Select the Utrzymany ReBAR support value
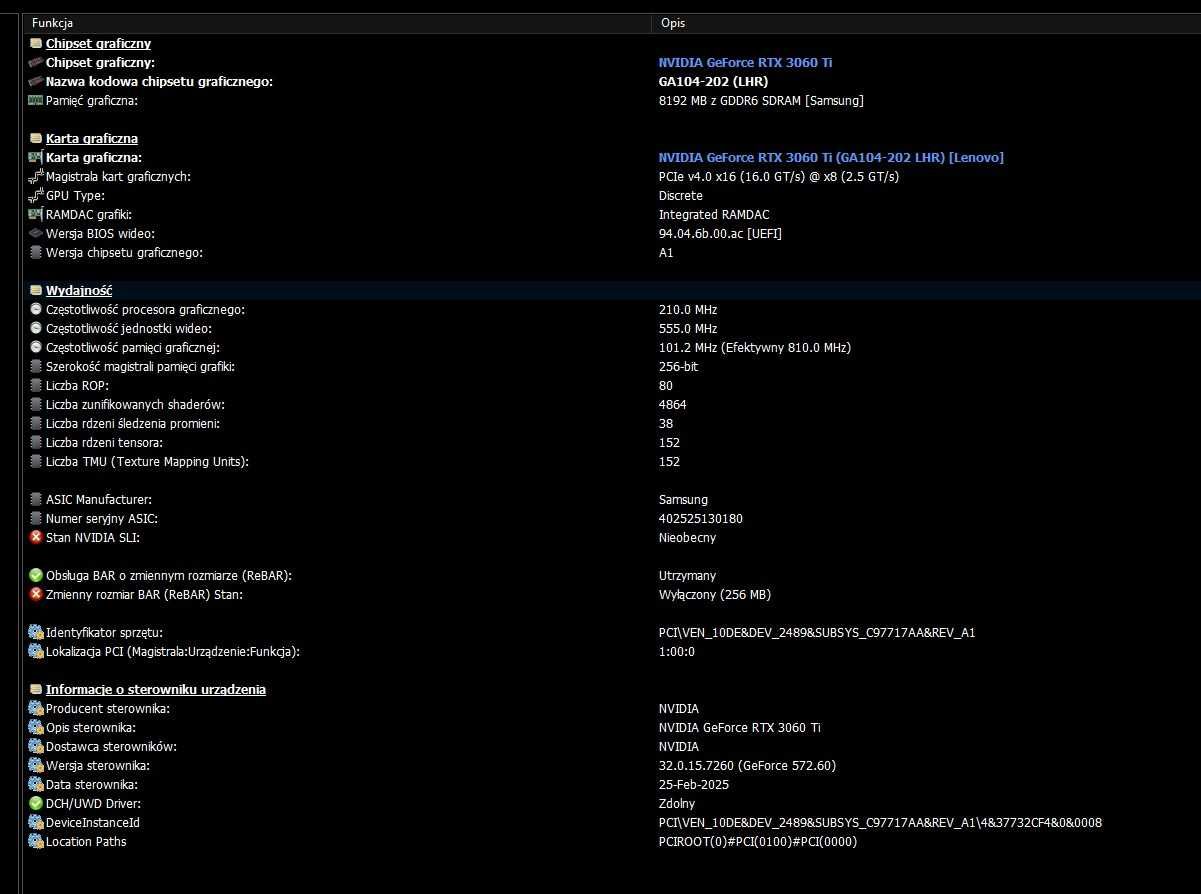 (688, 575)
